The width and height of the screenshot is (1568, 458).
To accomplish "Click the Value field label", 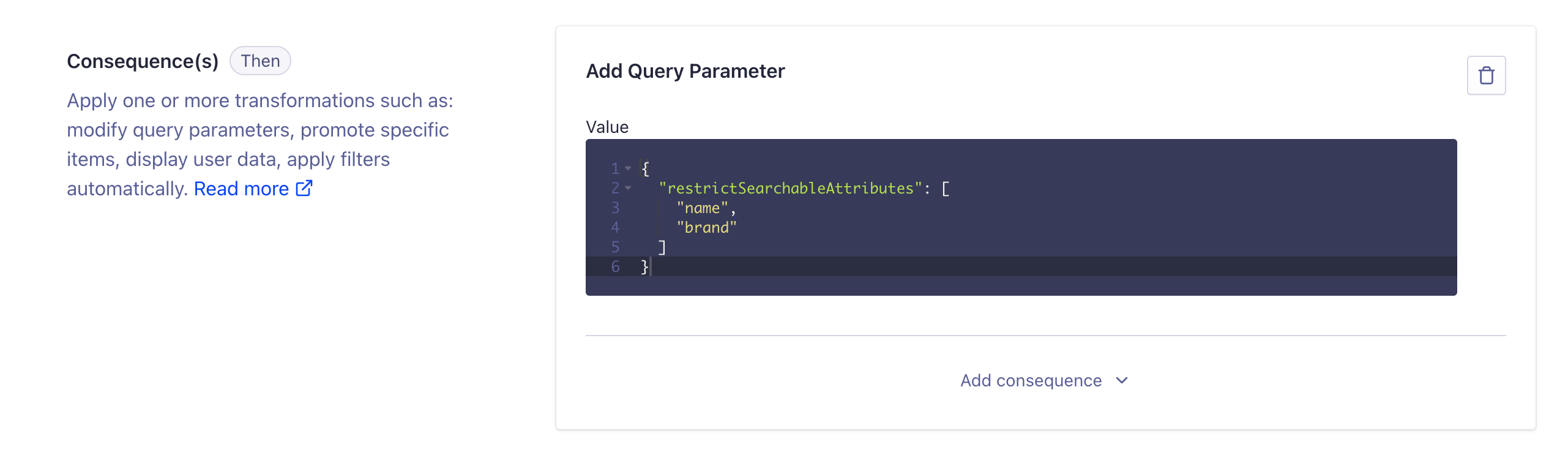I will click(607, 127).
